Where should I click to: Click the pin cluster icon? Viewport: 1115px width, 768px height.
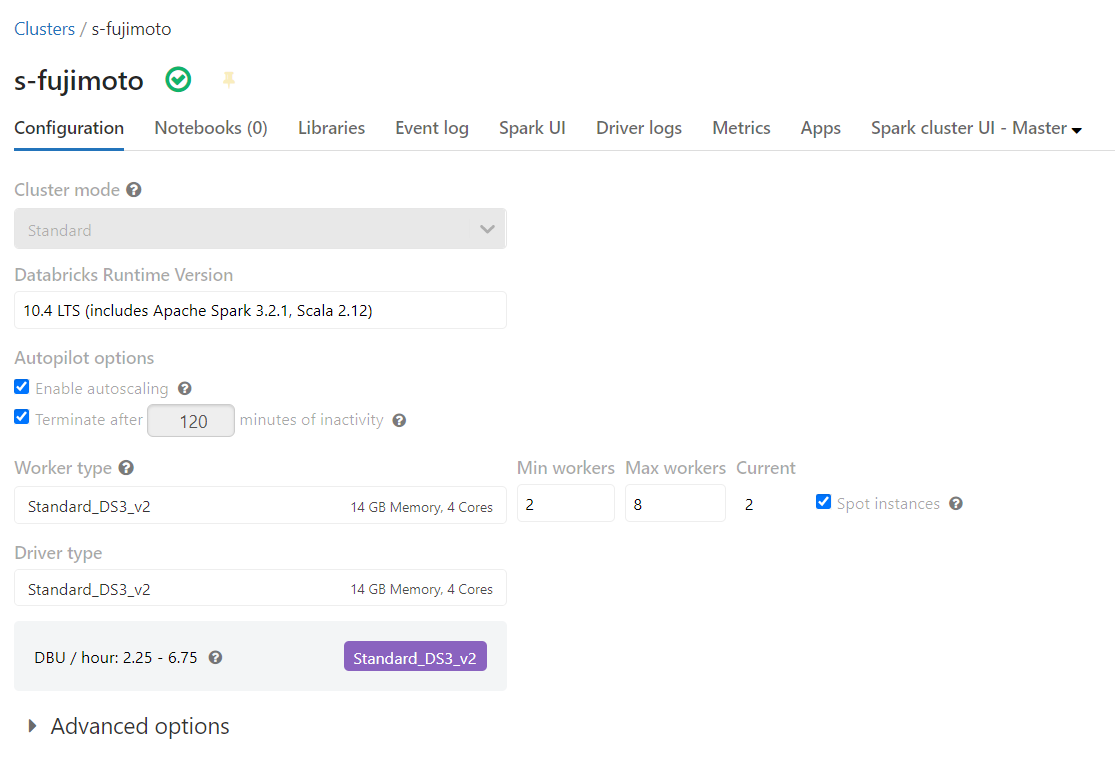(228, 80)
